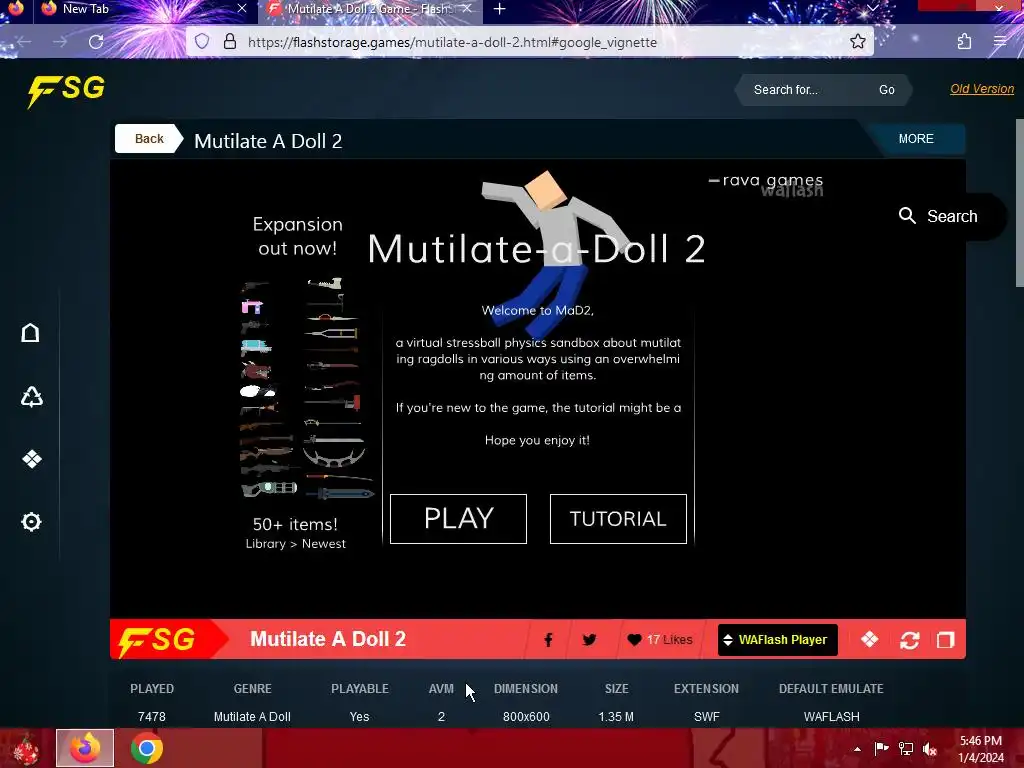Click the padlock site info icon
Viewport: 1024px width, 768px height.
coord(229,42)
